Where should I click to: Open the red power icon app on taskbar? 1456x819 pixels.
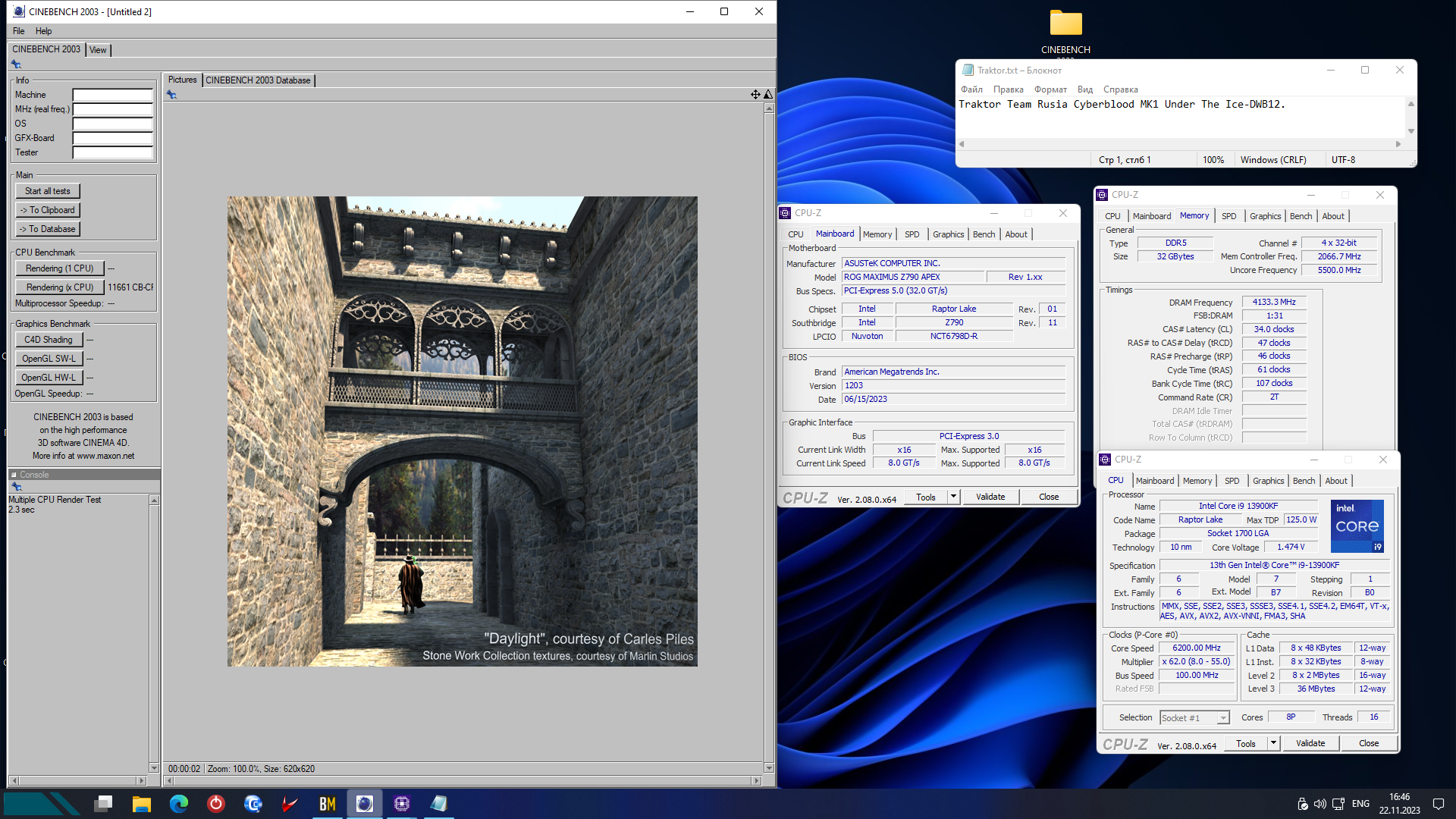click(215, 803)
